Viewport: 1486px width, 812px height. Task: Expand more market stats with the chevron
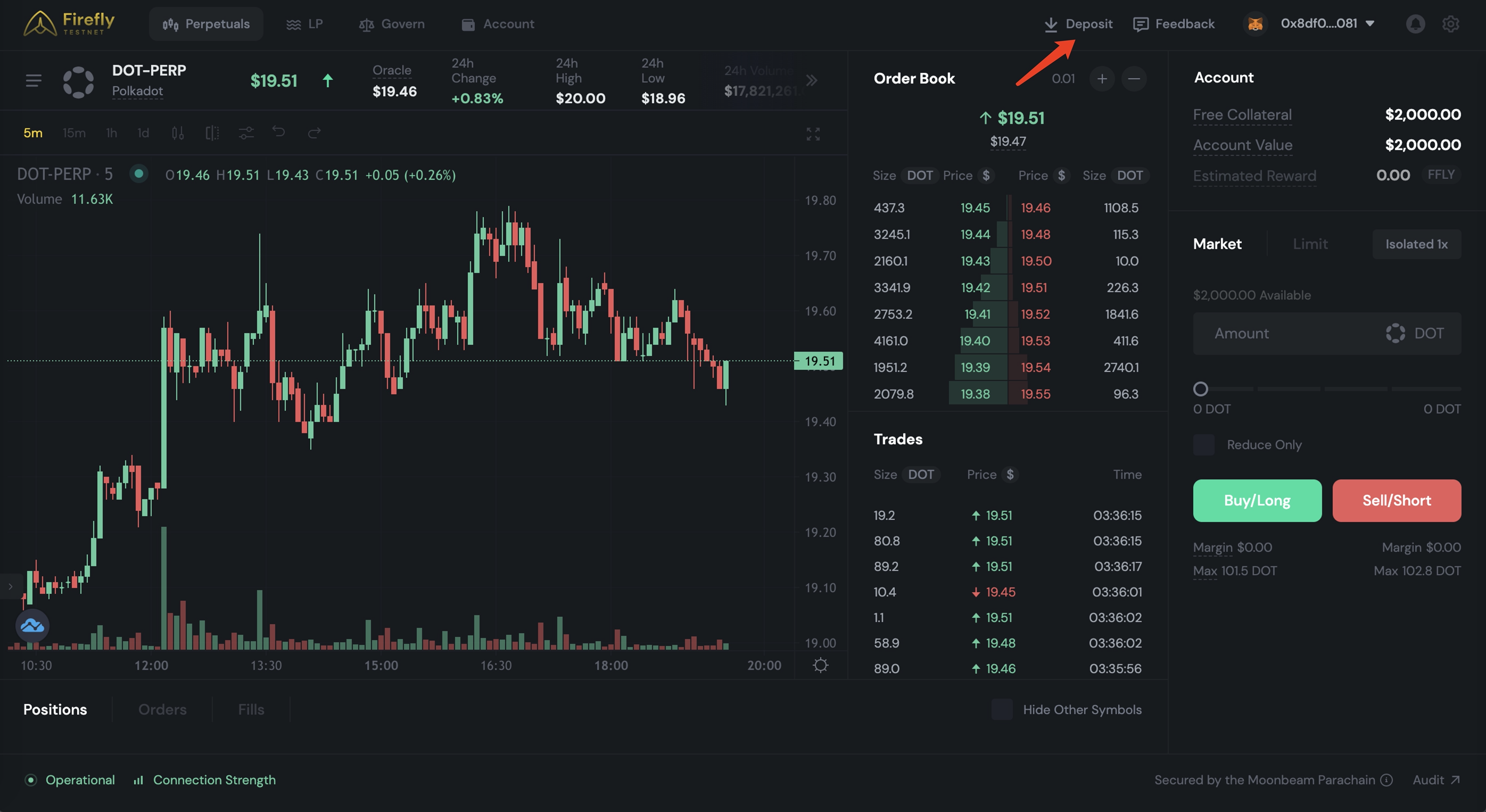812,80
